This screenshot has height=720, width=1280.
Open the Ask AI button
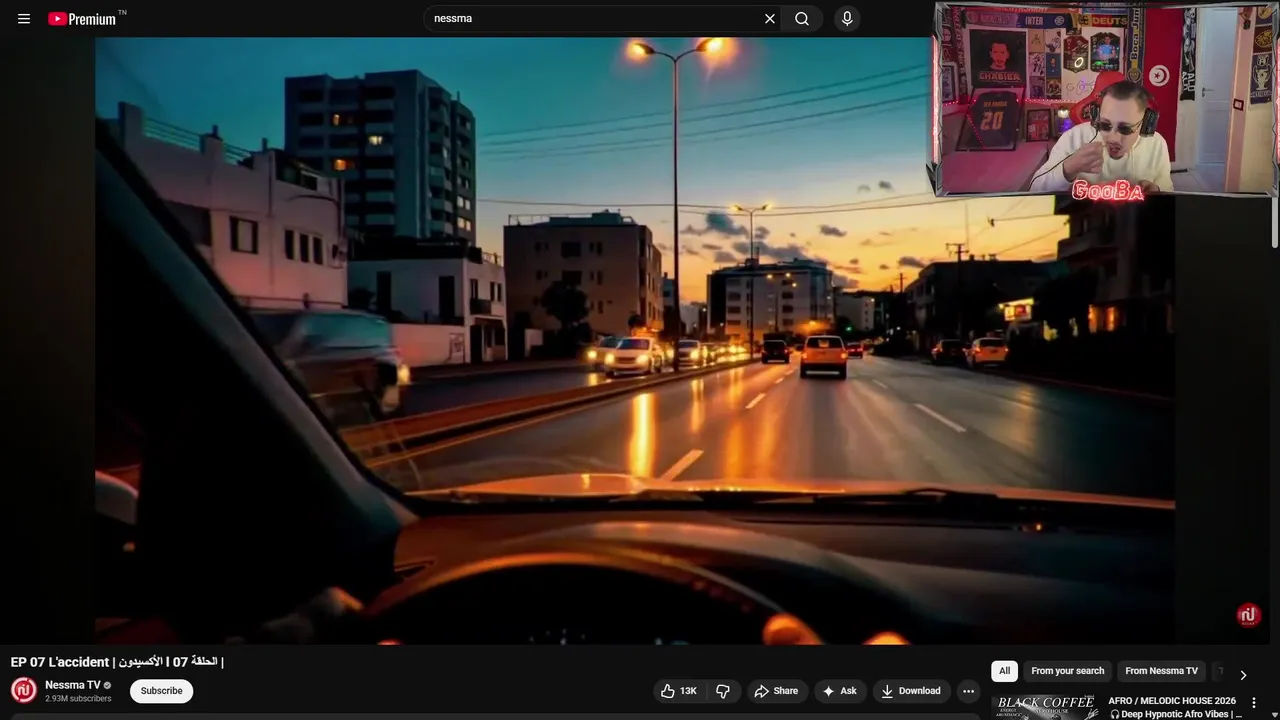840,691
